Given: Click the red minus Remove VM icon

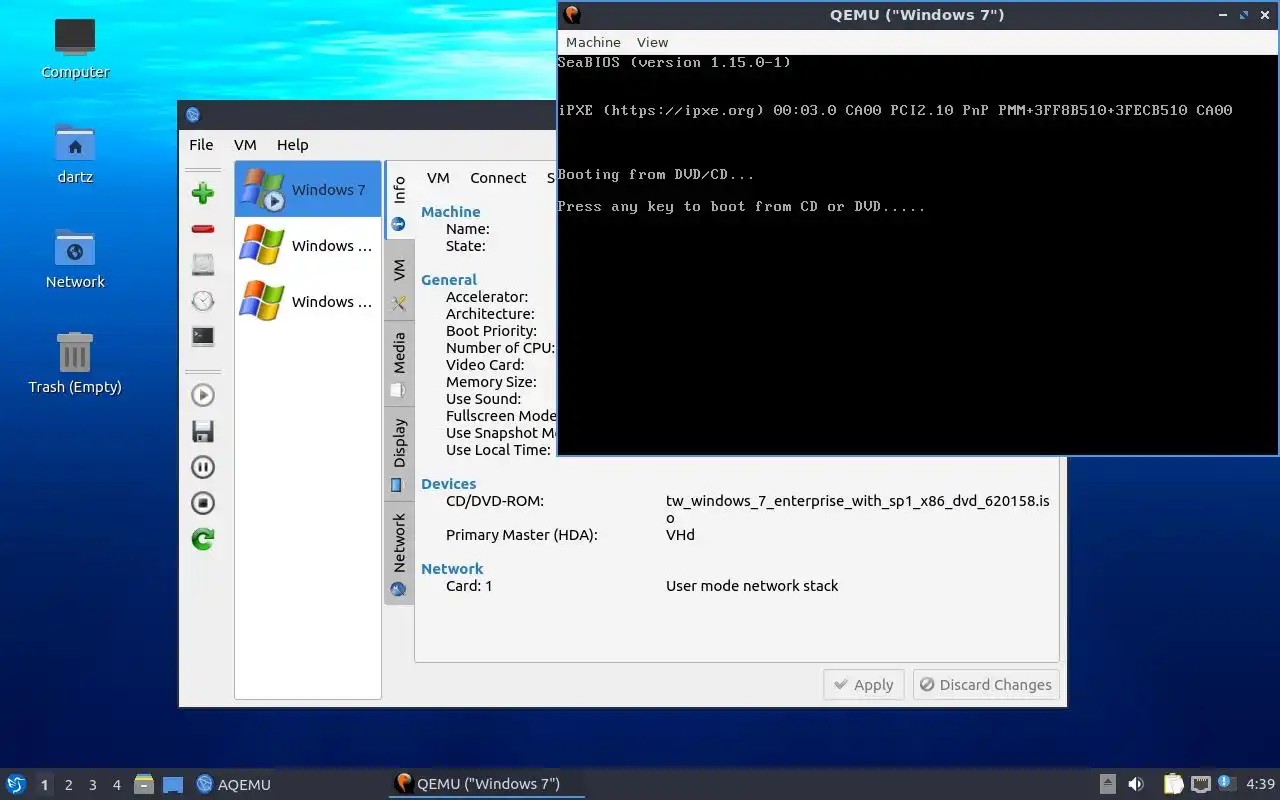Looking at the screenshot, I should click(x=203, y=229).
